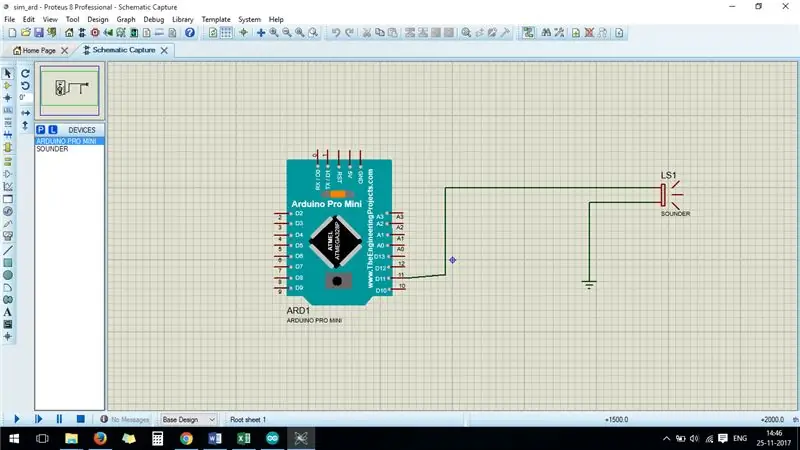Select the 2D Circle drawing tool
The width and height of the screenshot is (800, 450).
click(x=8, y=275)
